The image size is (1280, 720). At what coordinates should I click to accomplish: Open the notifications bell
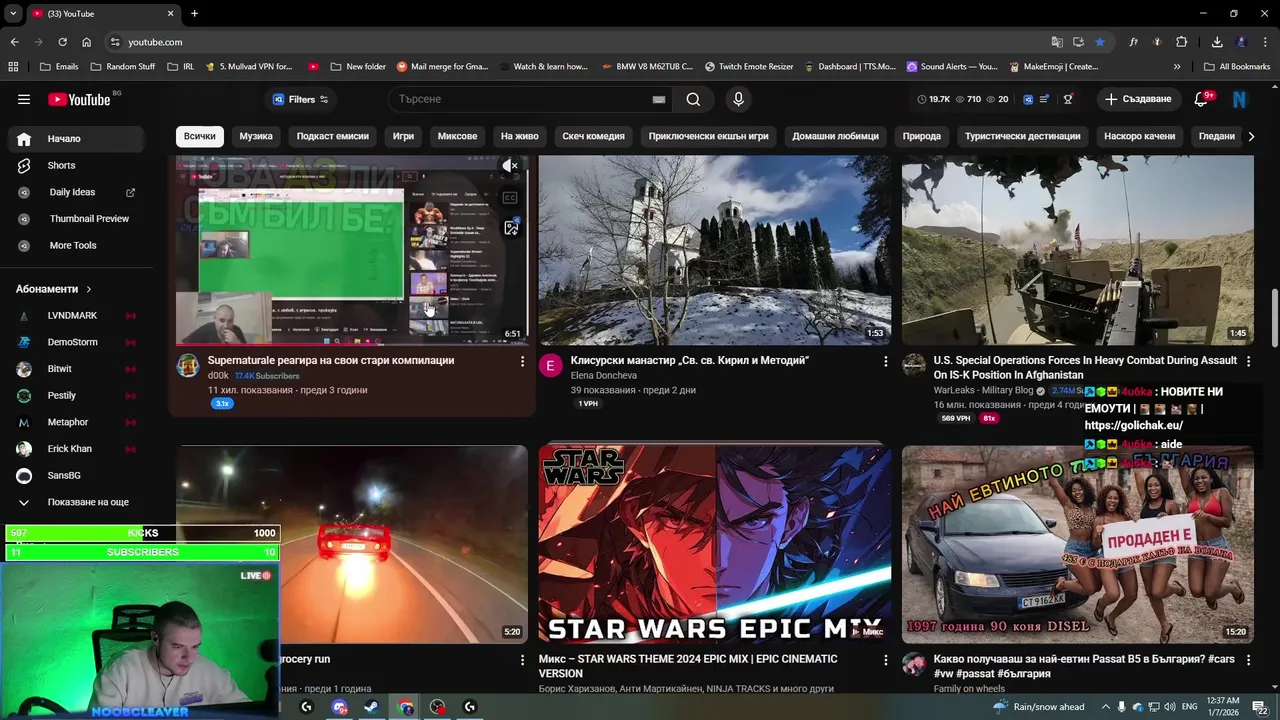pyautogui.click(x=1202, y=99)
